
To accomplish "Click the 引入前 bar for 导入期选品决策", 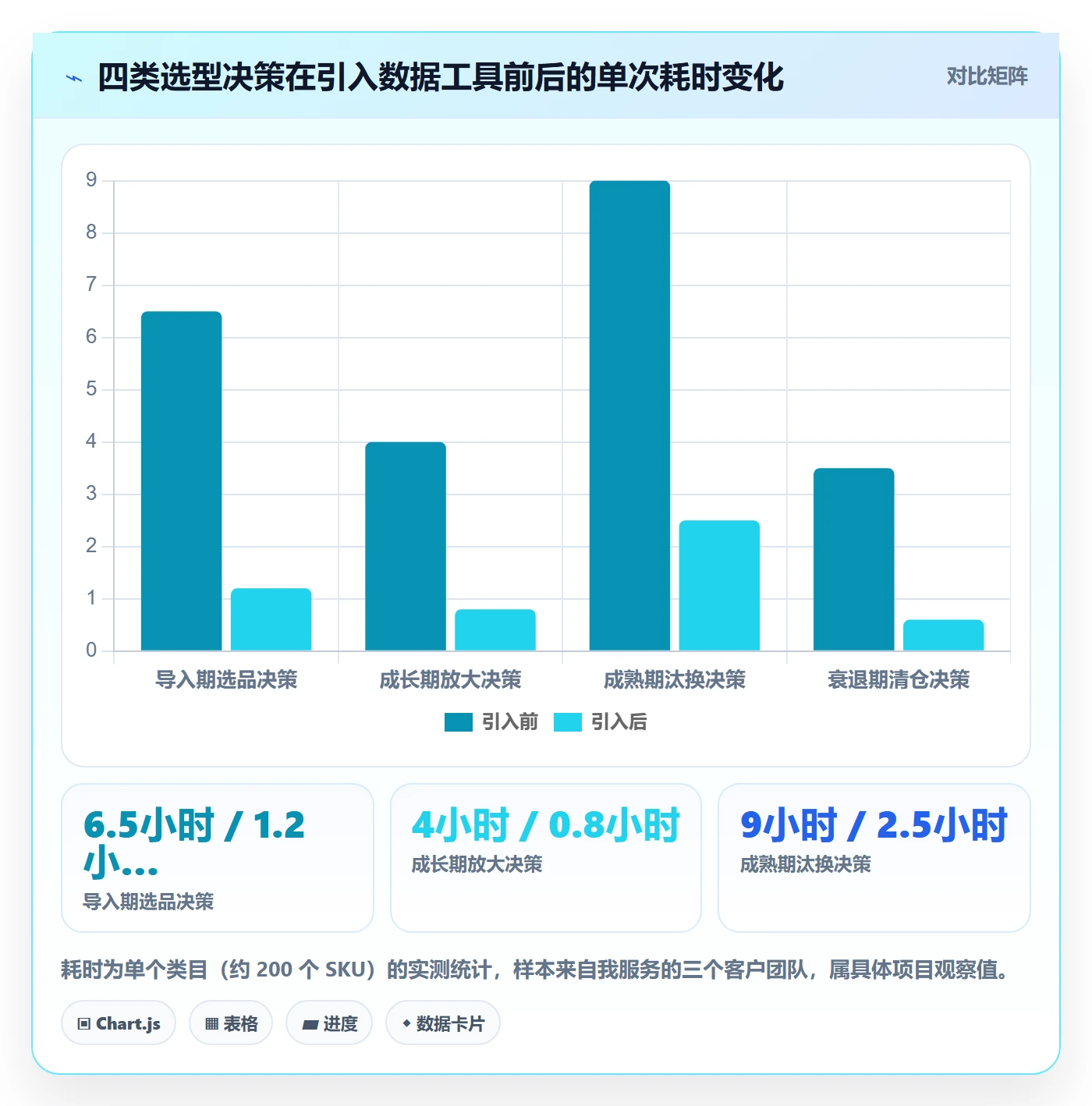I will [182, 481].
